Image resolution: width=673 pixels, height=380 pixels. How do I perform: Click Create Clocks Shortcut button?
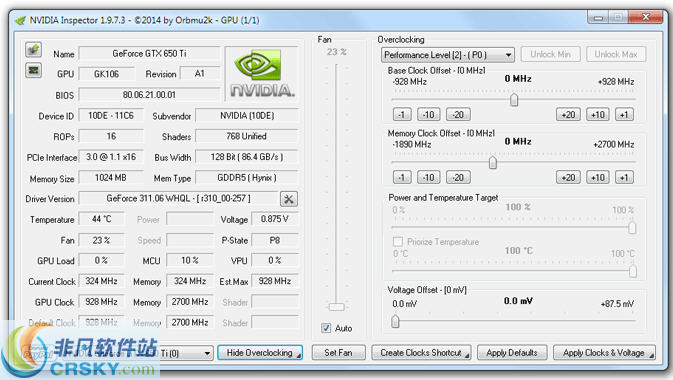coord(421,353)
